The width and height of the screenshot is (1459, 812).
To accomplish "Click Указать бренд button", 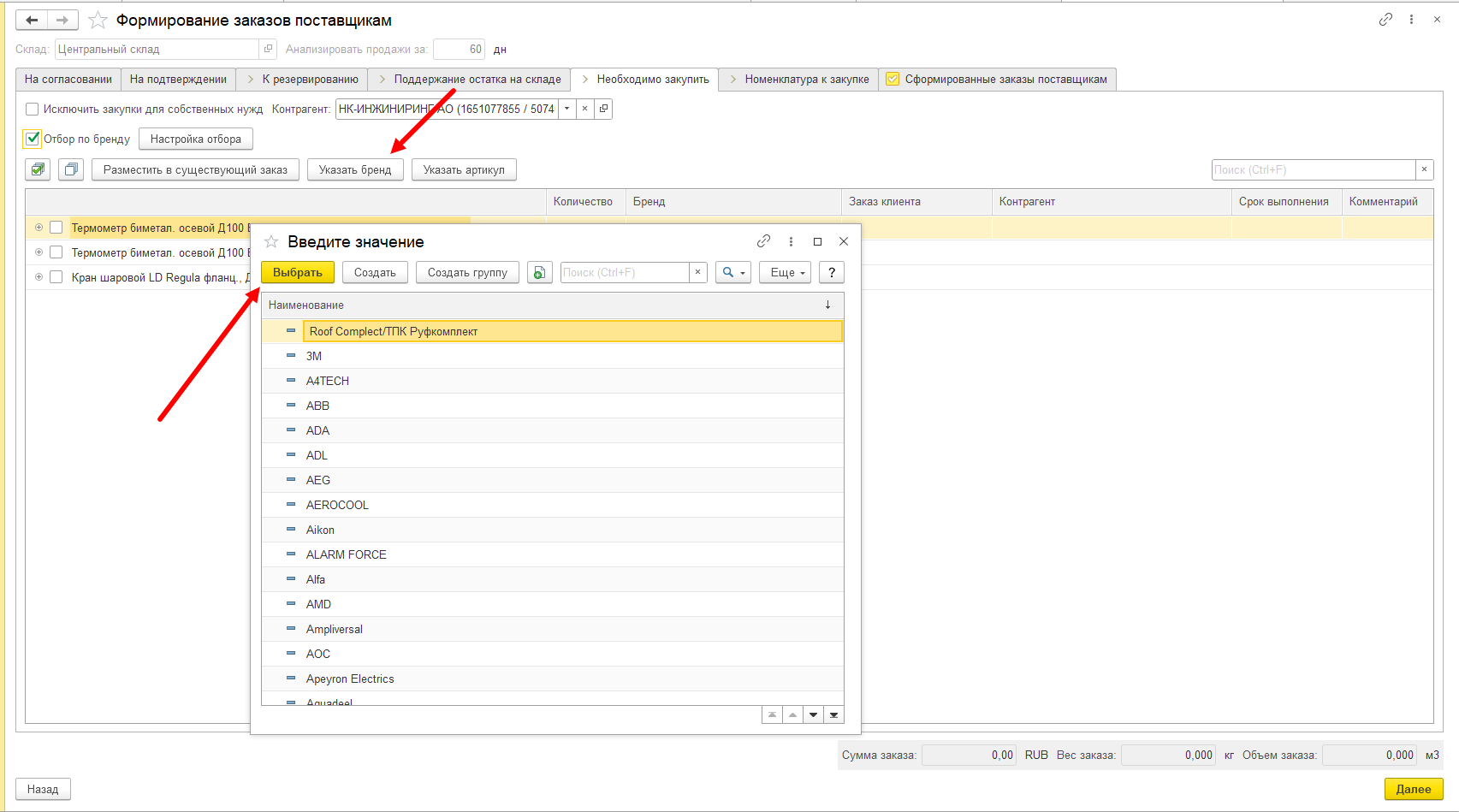I will pyautogui.click(x=355, y=169).
